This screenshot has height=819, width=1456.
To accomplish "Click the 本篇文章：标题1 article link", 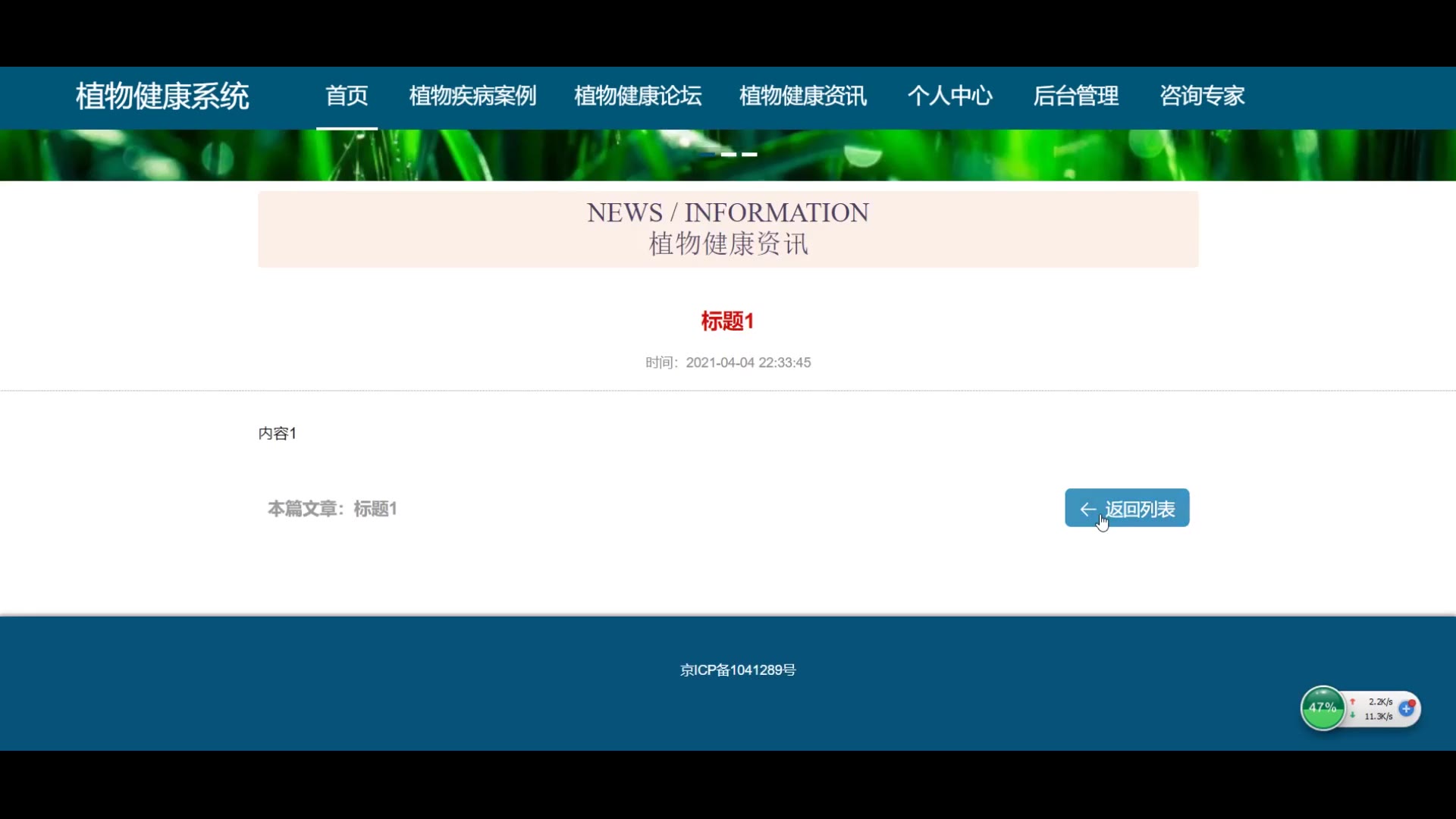I will (332, 509).
